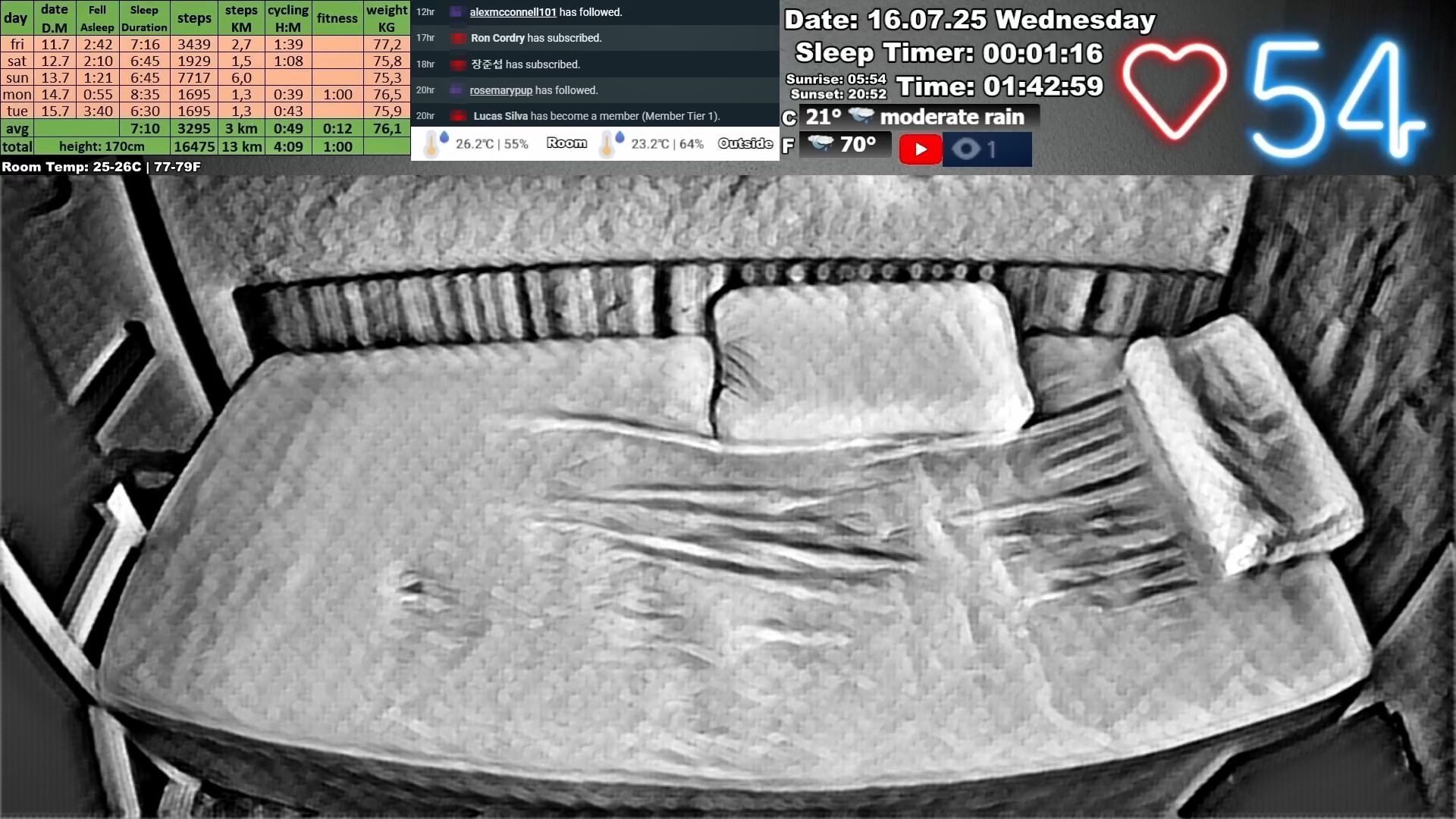1456x819 pixels.
Task: Click the Time: 01:42:59 clock
Action: click(999, 86)
